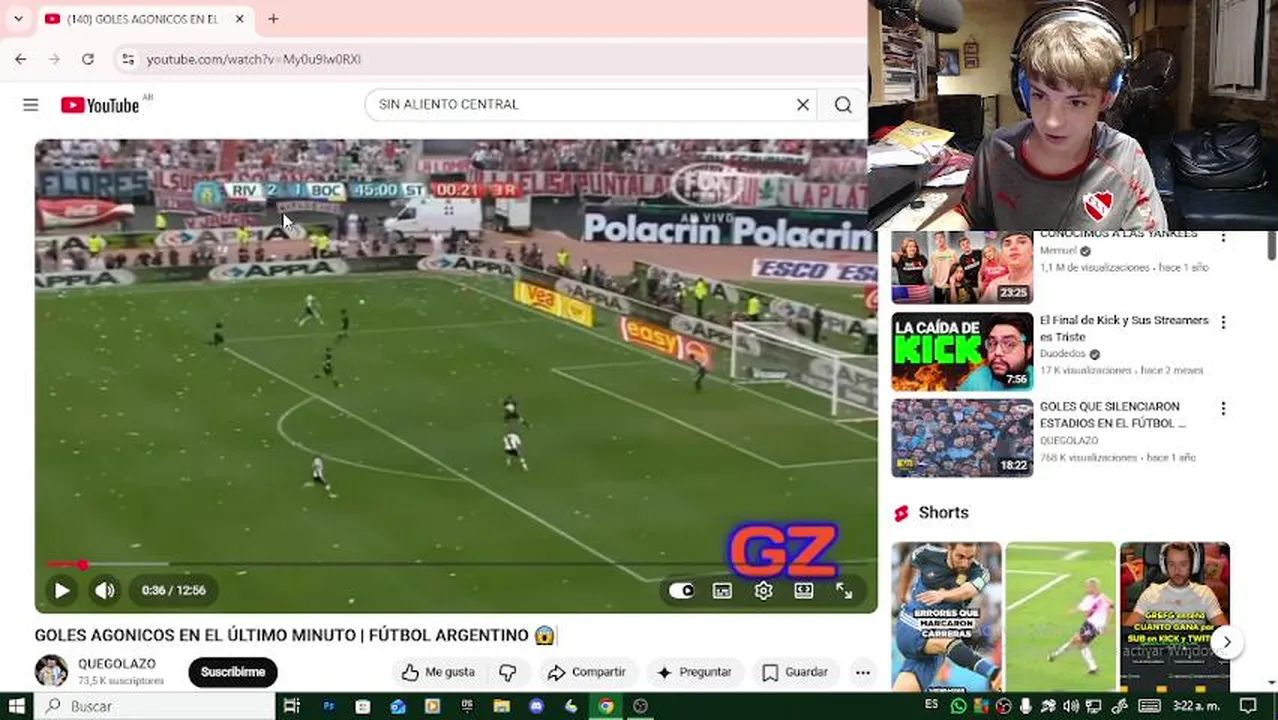This screenshot has width=1278, height=720.
Task: Click the video time 0:36 / 12:56
Action: pyautogui.click(x=173, y=590)
